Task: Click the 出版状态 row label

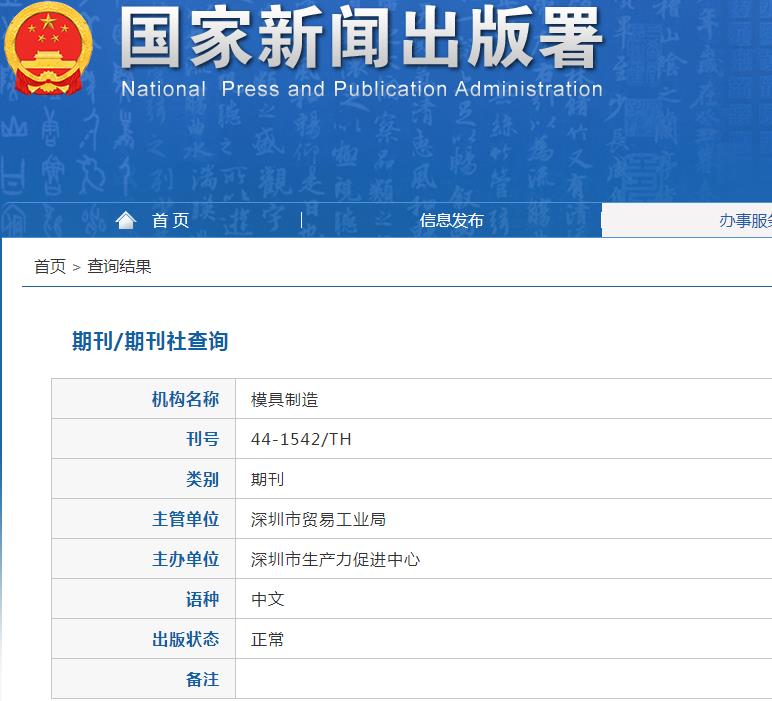Action: pos(185,639)
